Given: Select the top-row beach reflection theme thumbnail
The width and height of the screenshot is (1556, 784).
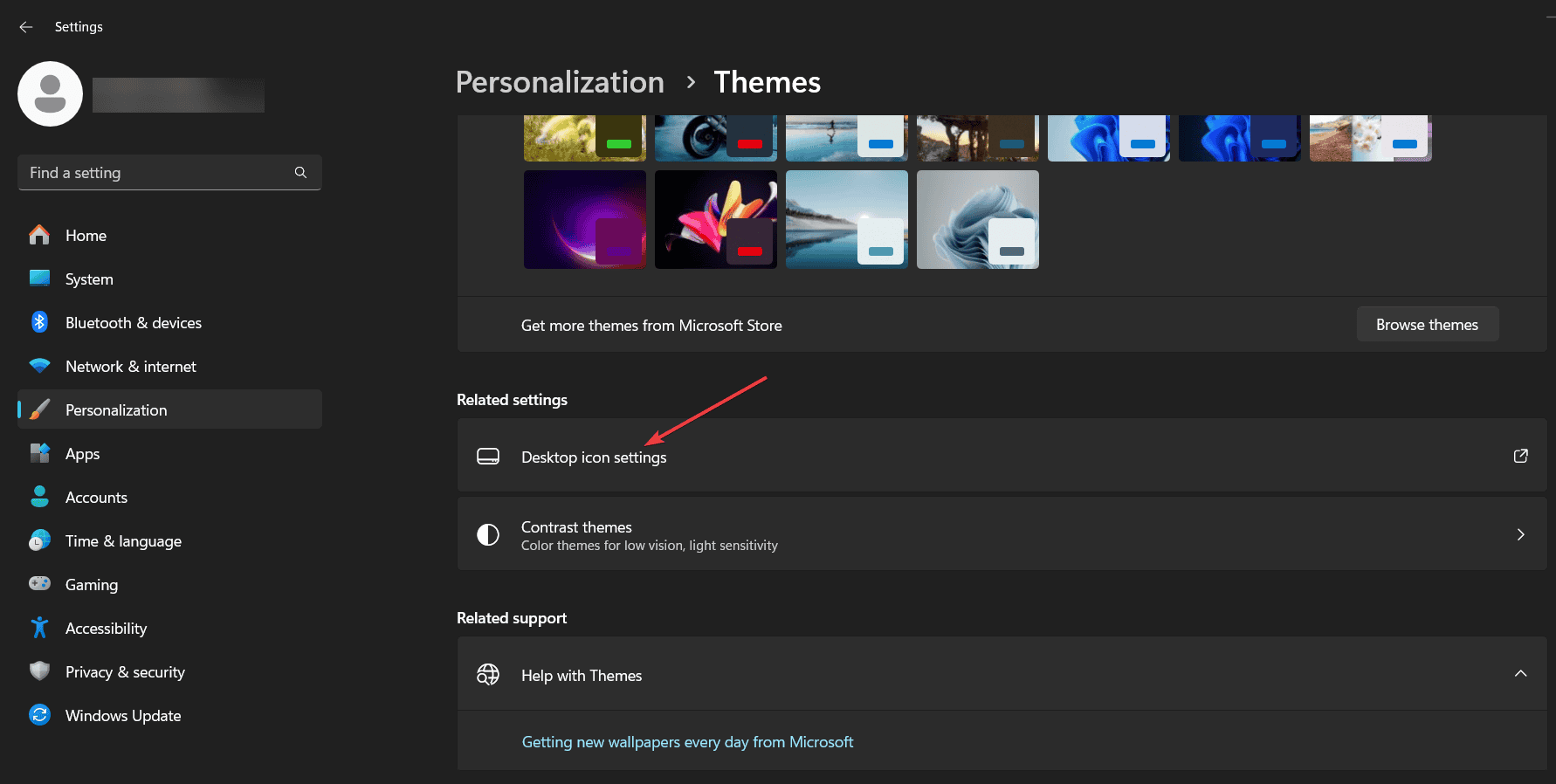Looking at the screenshot, I should pyautogui.click(x=847, y=138).
